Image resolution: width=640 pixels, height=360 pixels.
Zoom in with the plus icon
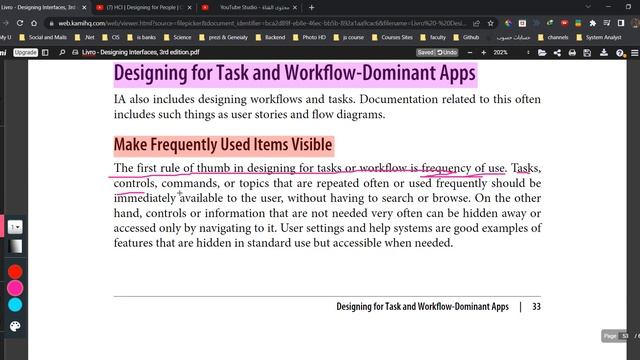(x=484, y=53)
